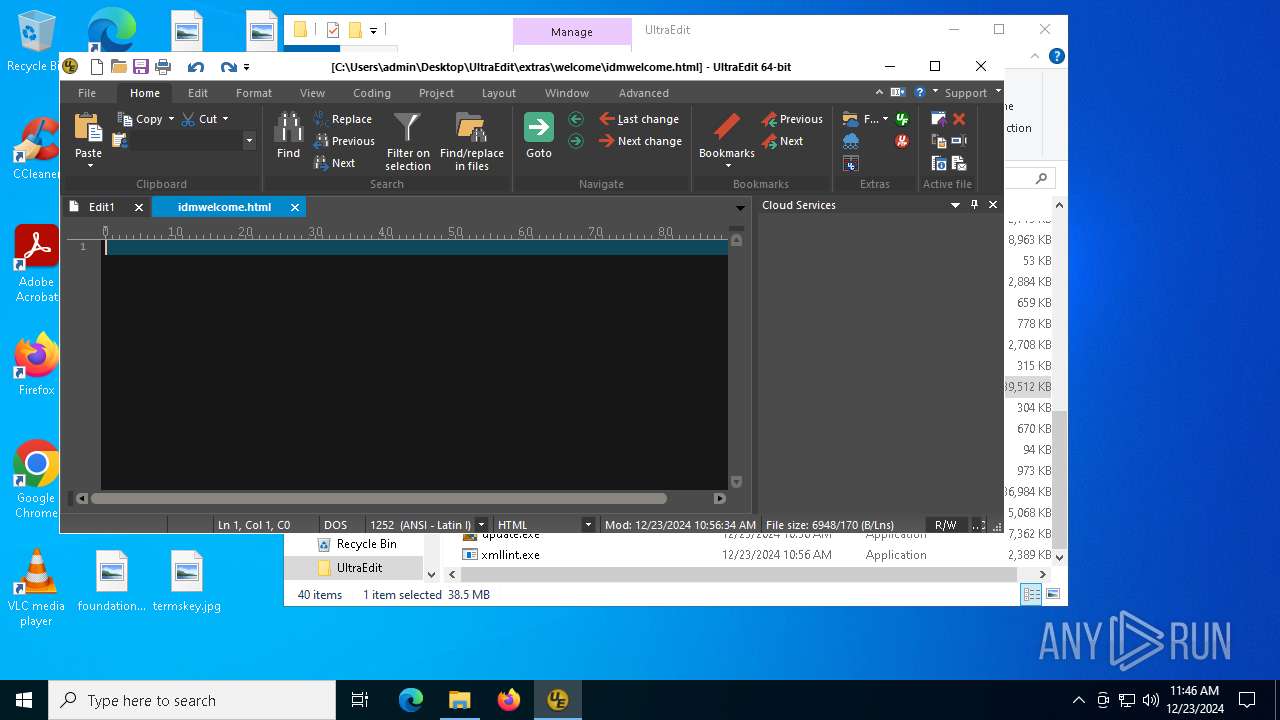Go to Previous bookmark
Screen dimensions: 1280x720
pos(792,119)
